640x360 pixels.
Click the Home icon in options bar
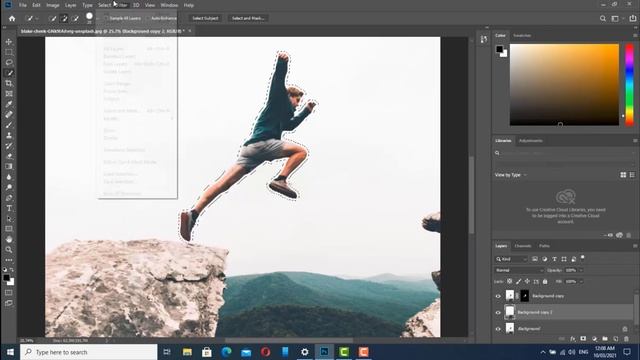[12, 18]
